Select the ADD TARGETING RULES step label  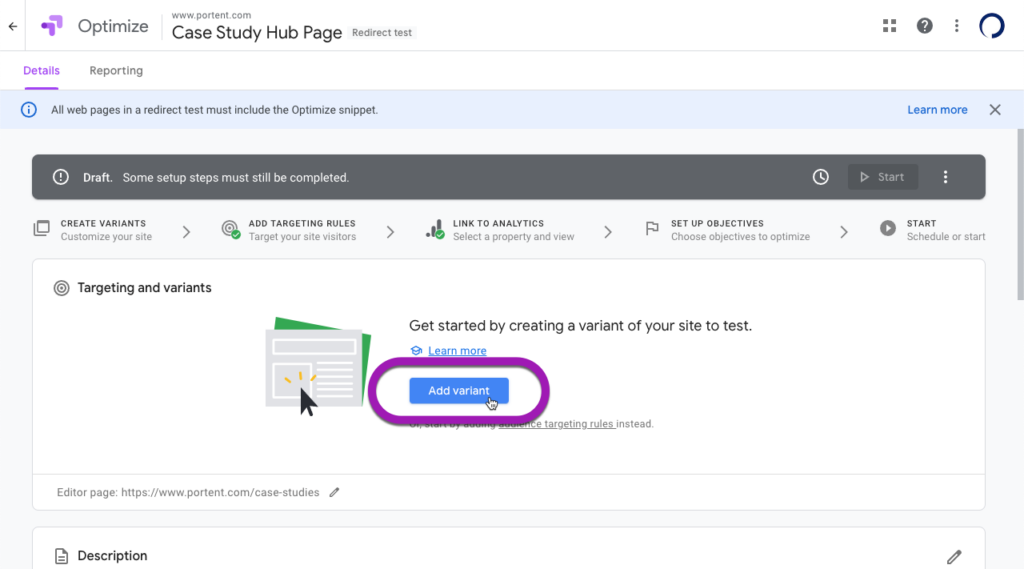[302, 223]
